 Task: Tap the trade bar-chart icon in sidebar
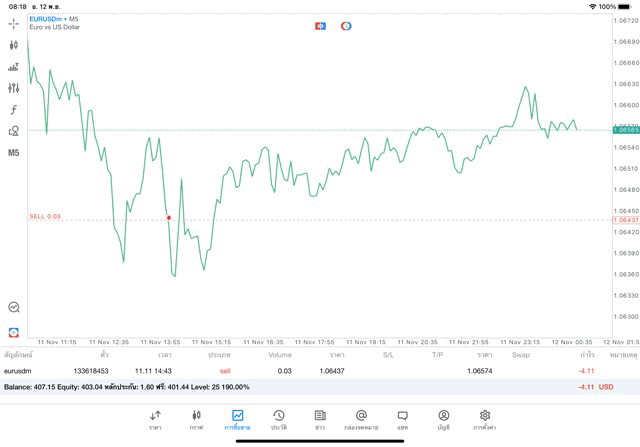14,67
